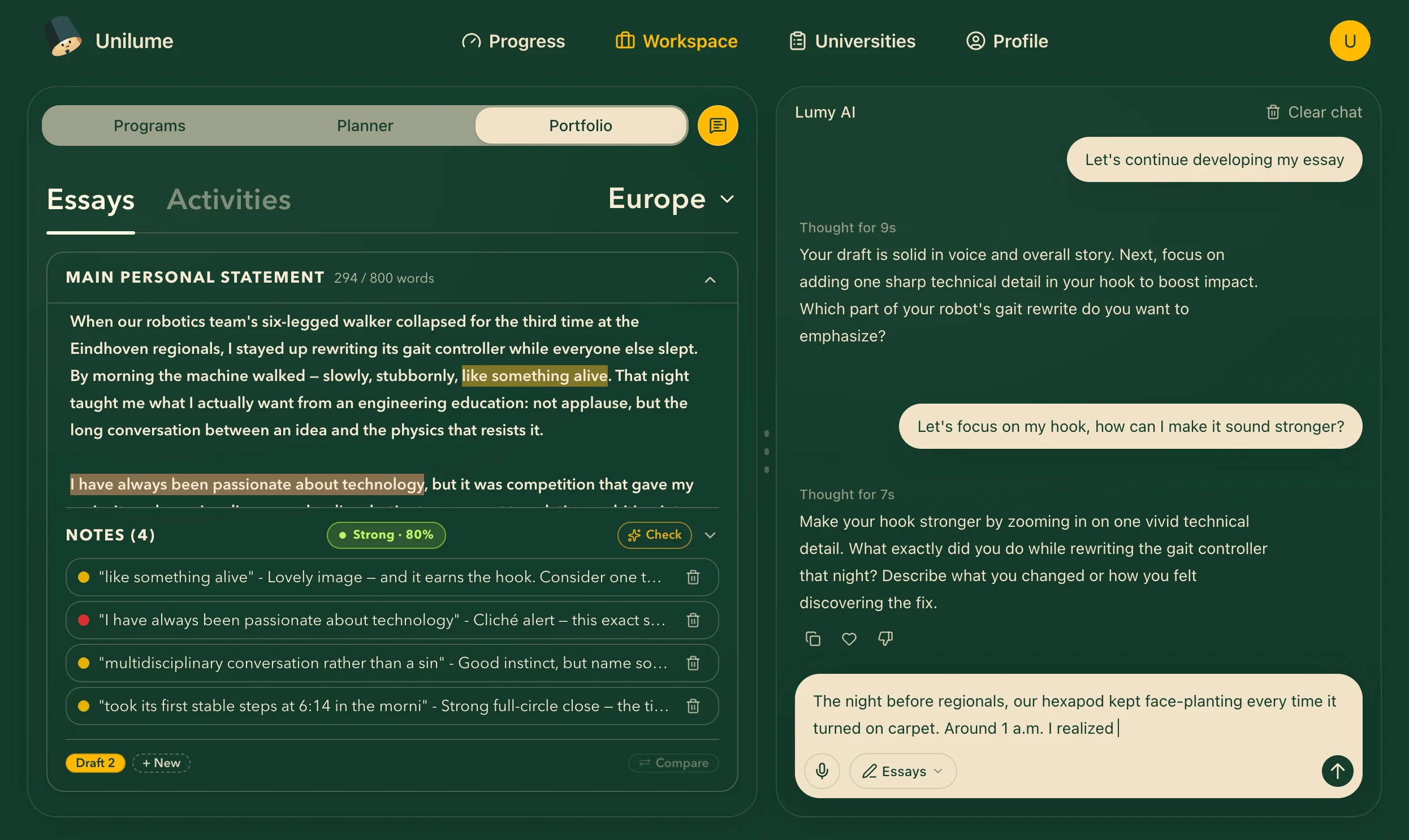Click the yellow user avatar U
Screen dimensions: 1409x840
(x=1350, y=41)
